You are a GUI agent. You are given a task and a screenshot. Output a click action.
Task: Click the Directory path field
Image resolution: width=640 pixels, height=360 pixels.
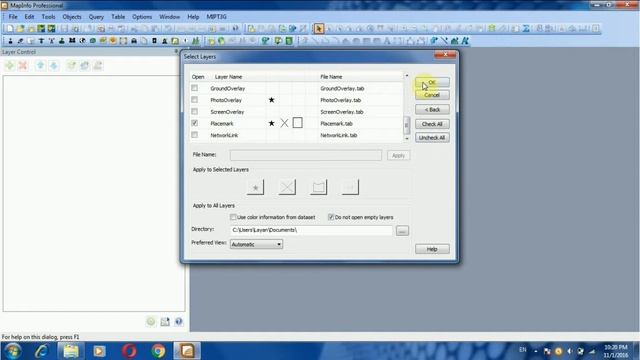tap(311, 230)
